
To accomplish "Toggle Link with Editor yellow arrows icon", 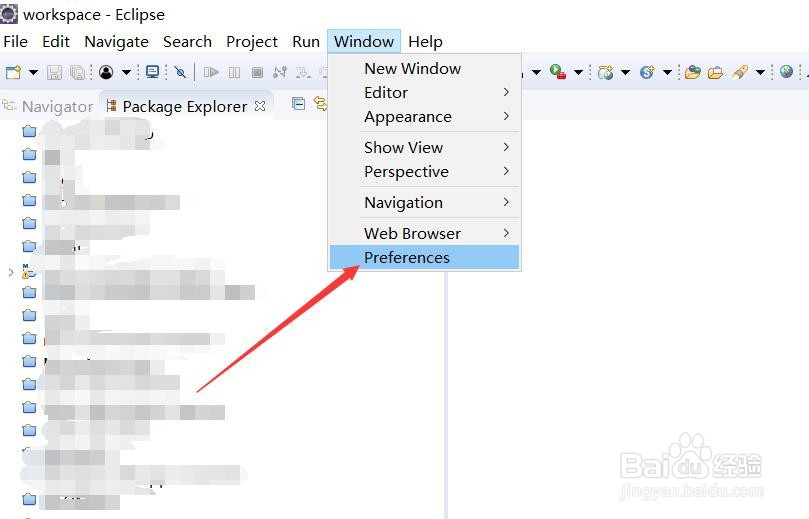I will (x=321, y=104).
